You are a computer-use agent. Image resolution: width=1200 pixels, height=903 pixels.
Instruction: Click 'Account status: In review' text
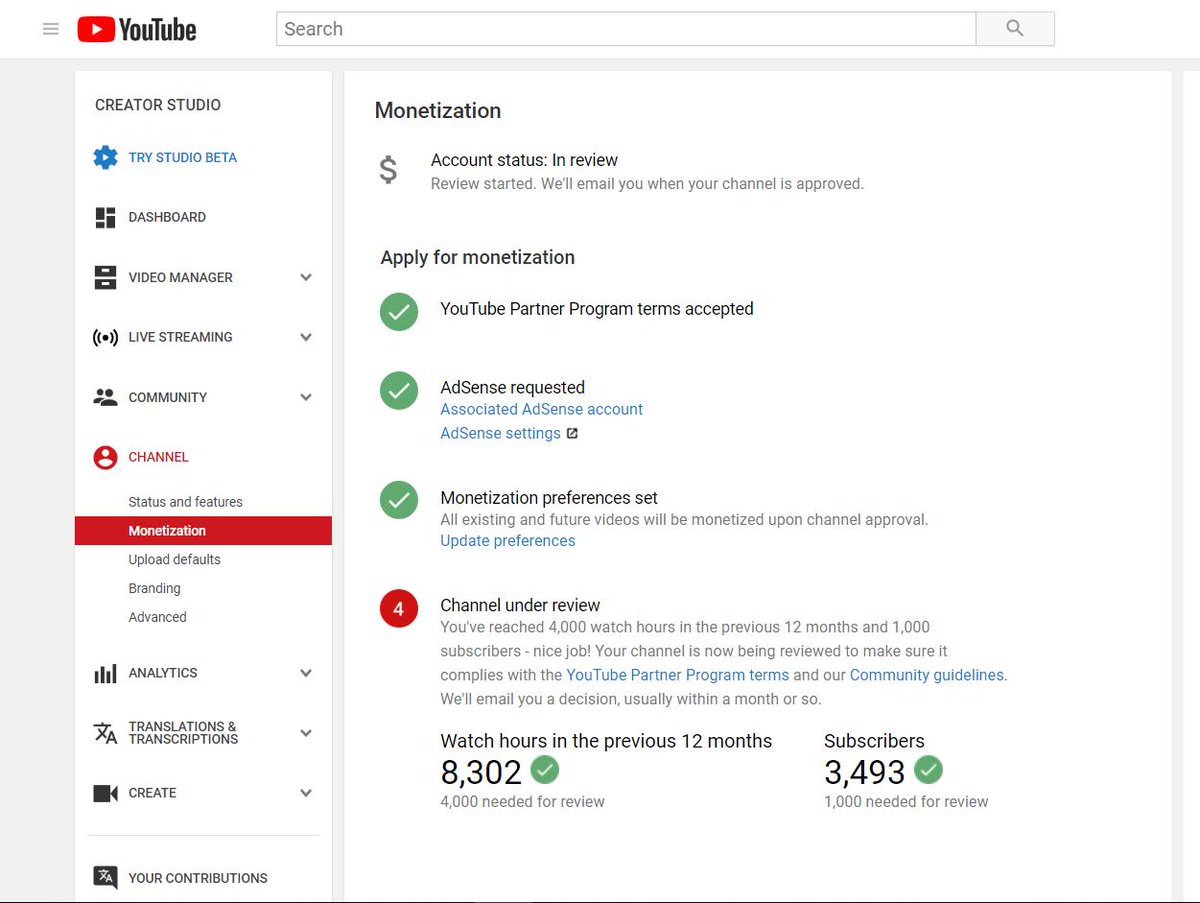(x=524, y=160)
